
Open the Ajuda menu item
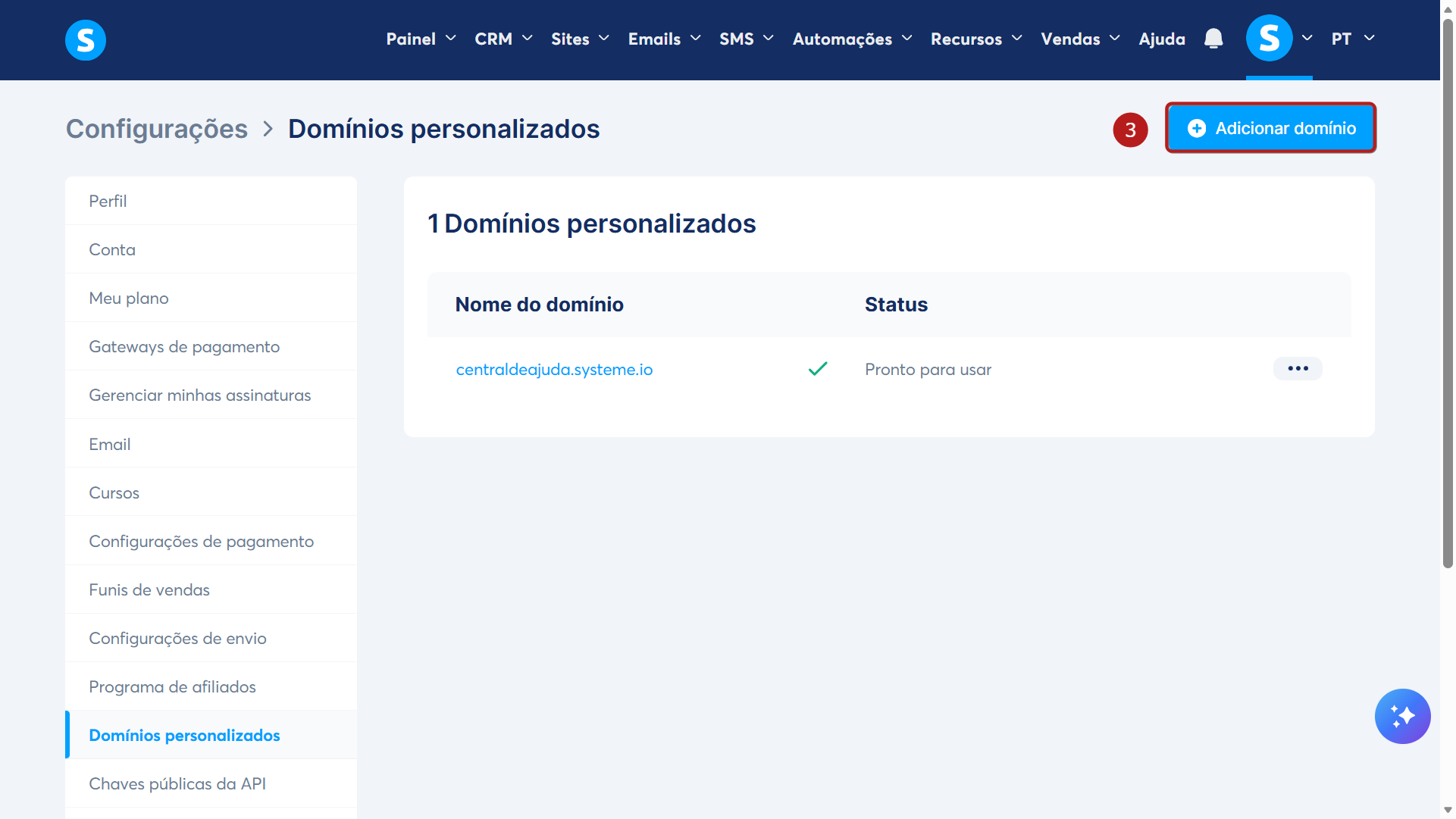click(x=1161, y=39)
